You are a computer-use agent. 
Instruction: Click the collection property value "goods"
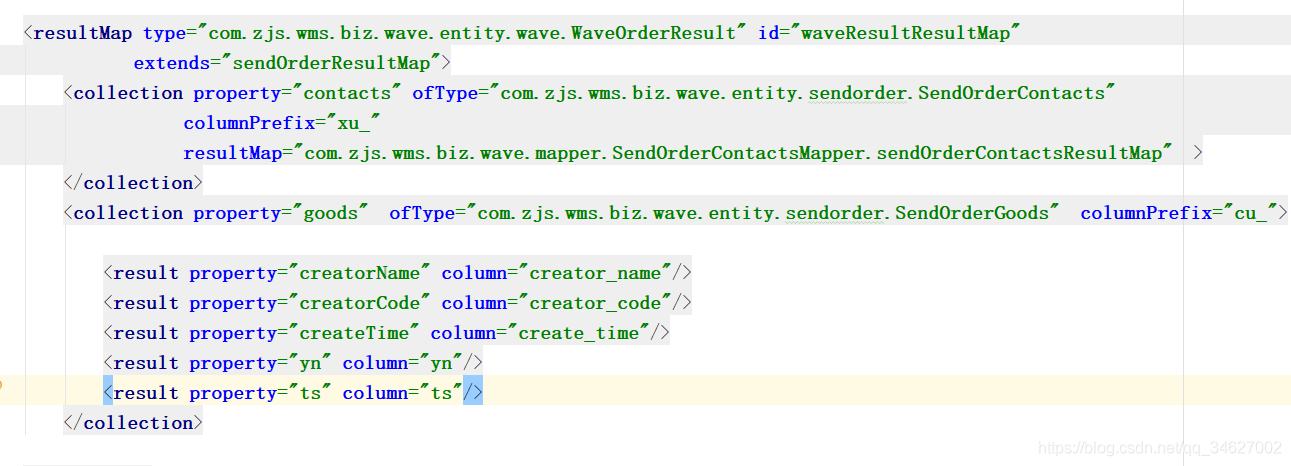click(x=335, y=213)
